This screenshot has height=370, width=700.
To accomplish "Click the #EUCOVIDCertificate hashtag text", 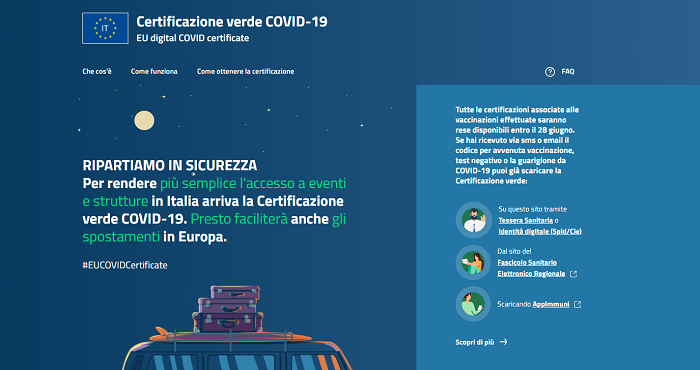I will [x=125, y=265].
